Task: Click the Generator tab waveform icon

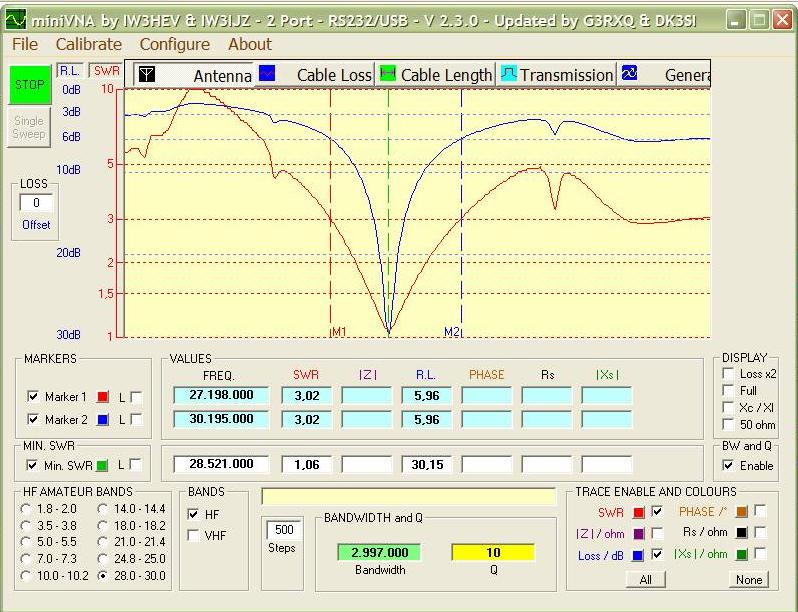Action: [630, 74]
